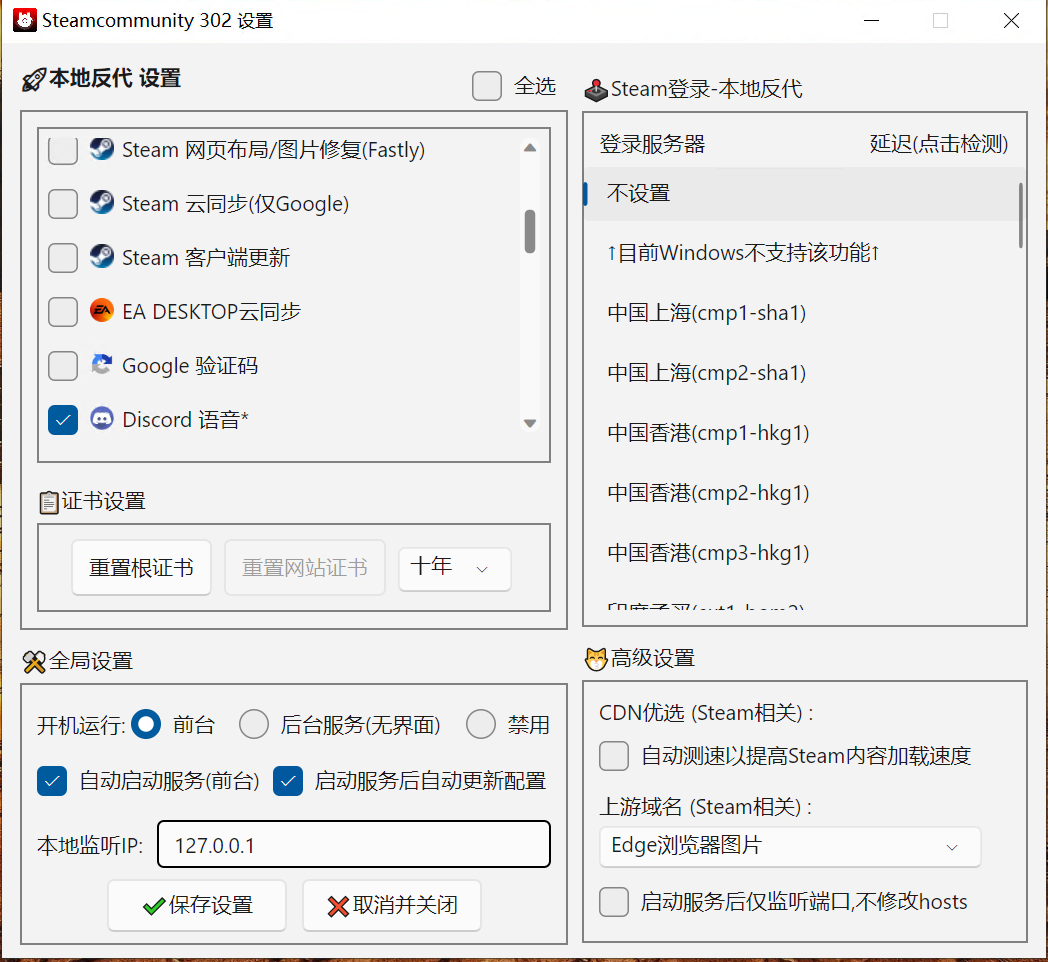
Task: Choose 中国香港(cmp2-hkg1) from server list
Action: click(708, 493)
